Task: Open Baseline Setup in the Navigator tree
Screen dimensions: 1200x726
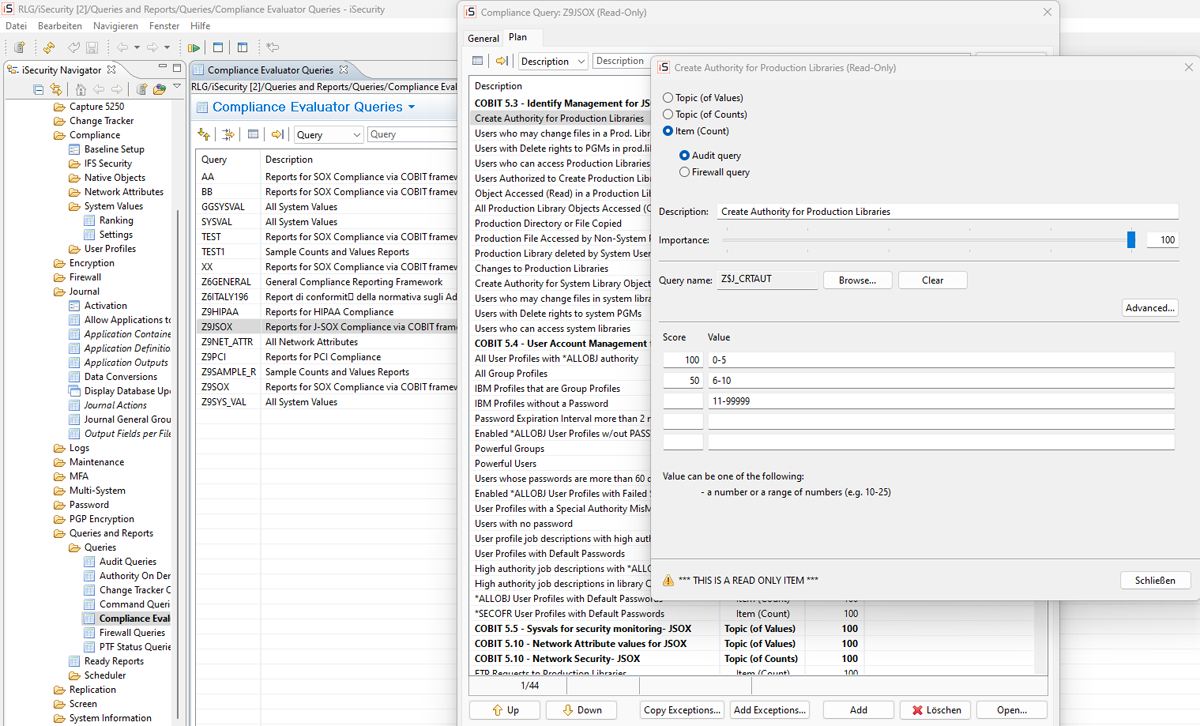Action: (x=114, y=149)
